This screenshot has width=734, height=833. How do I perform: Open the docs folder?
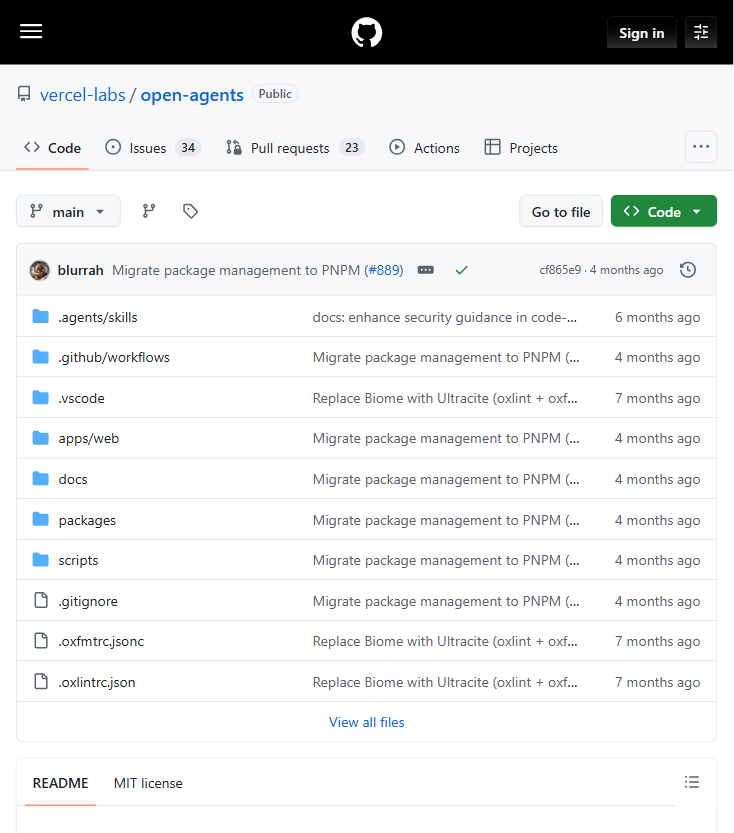pos(73,479)
